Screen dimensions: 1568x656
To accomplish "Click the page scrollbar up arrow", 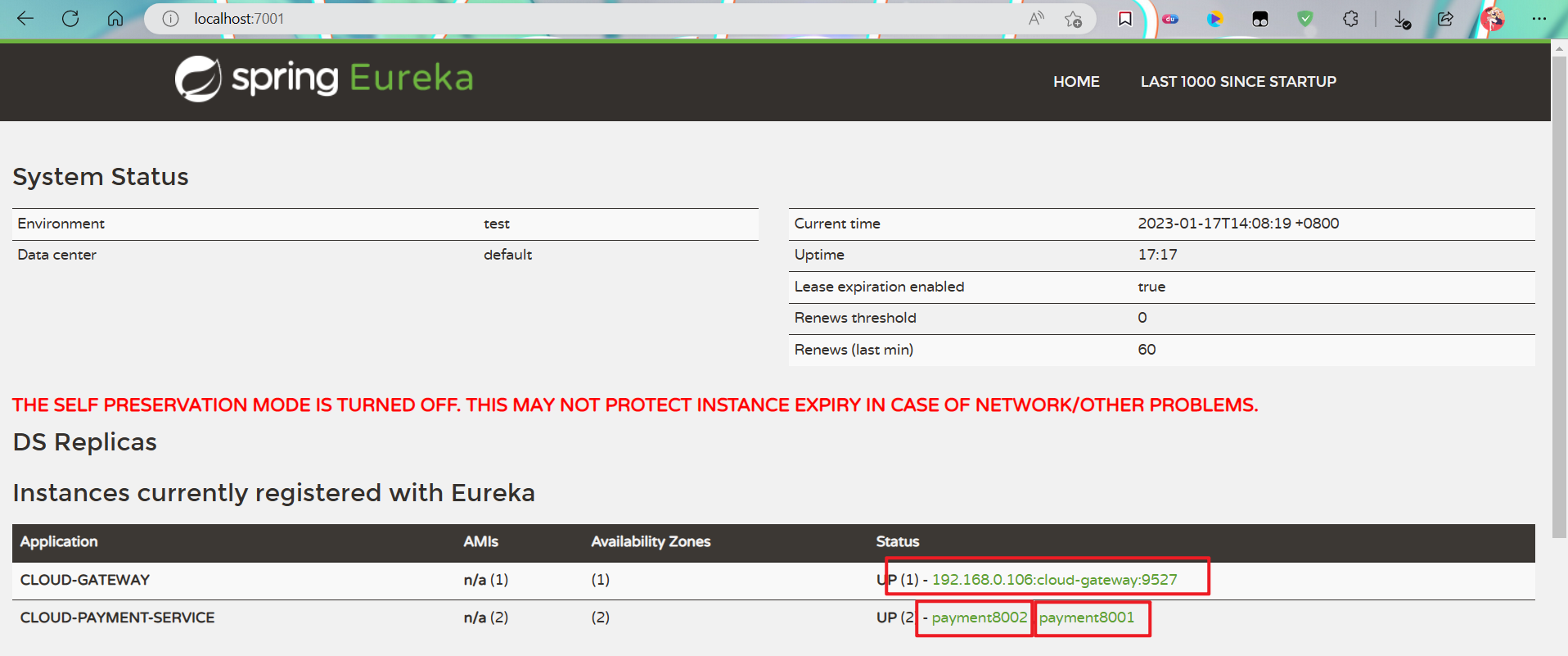I will pos(1559,49).
